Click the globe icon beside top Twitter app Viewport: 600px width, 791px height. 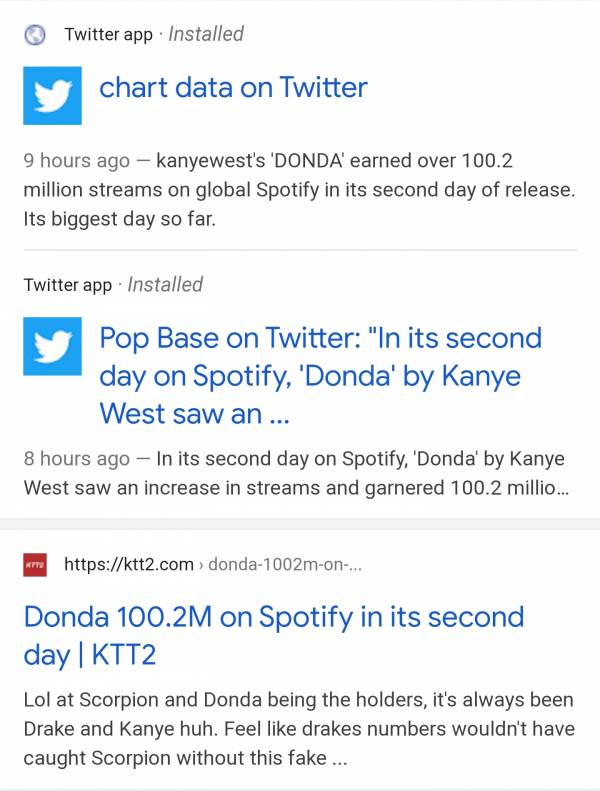[x=36, y=35]
